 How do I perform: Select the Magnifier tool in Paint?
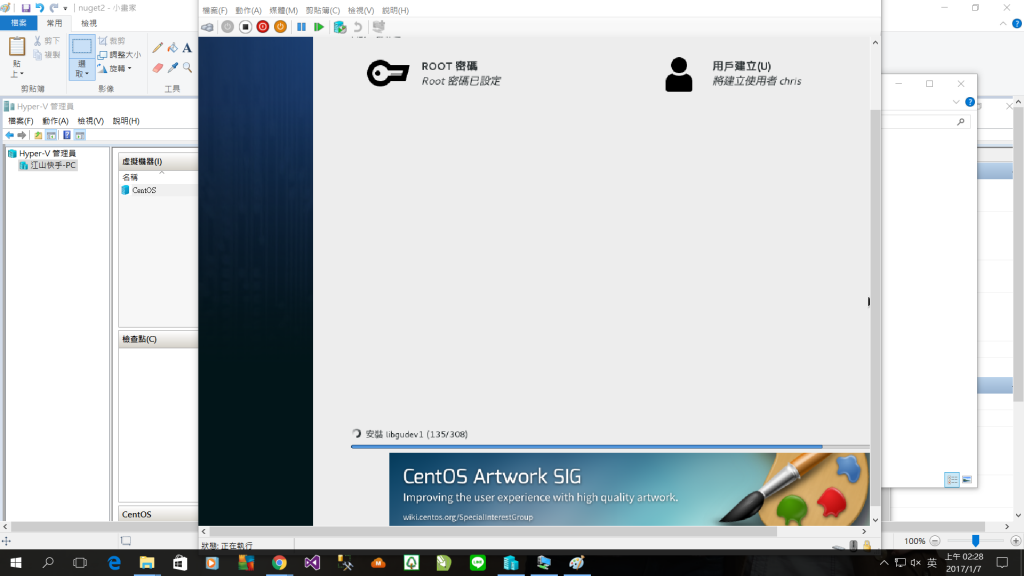coord(187,67)
